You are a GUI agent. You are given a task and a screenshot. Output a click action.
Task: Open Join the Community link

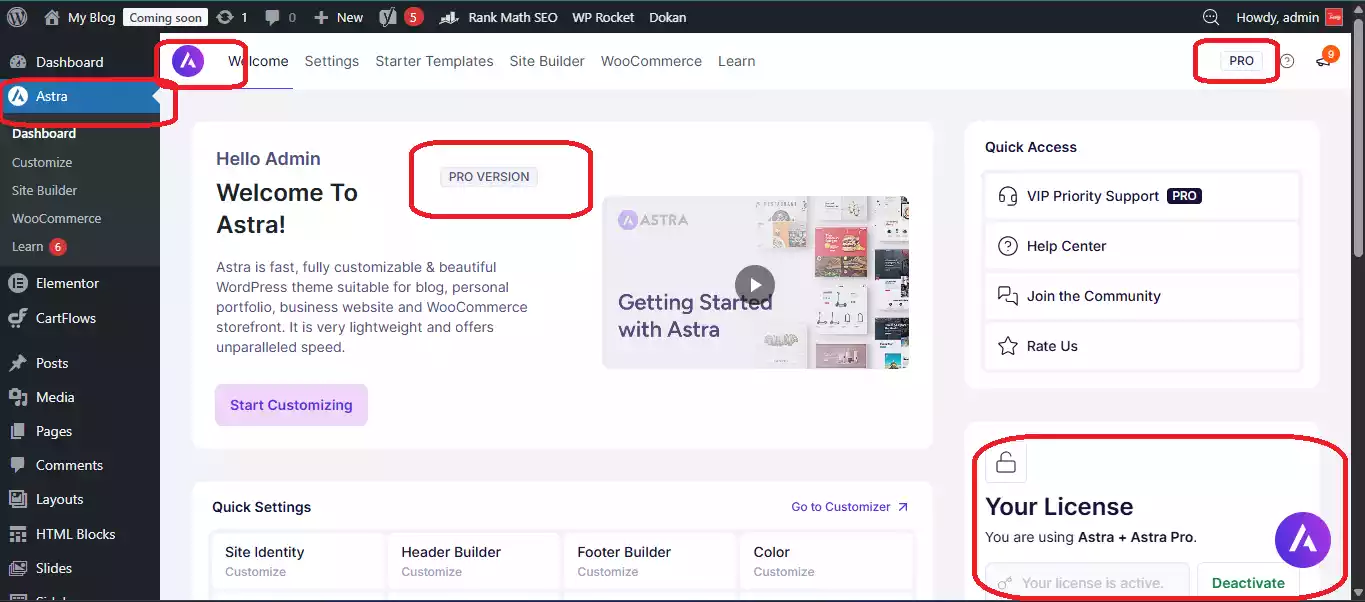[1142, 296]
